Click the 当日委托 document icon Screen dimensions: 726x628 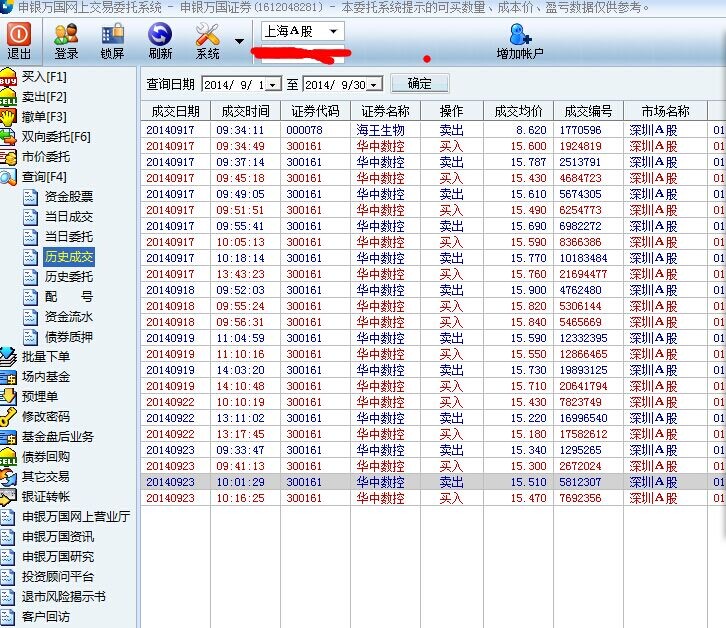pyautogui.click(x=31, y=237)
